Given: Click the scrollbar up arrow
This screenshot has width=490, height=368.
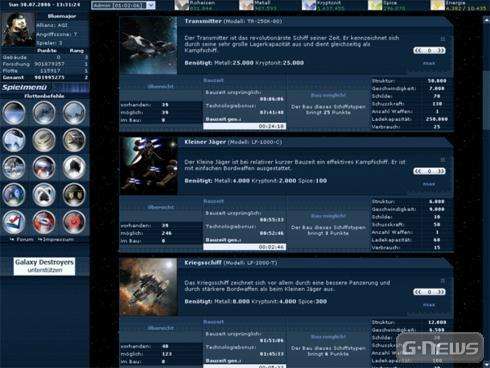Looking at the screenshot, I should [x=486, y=20].
